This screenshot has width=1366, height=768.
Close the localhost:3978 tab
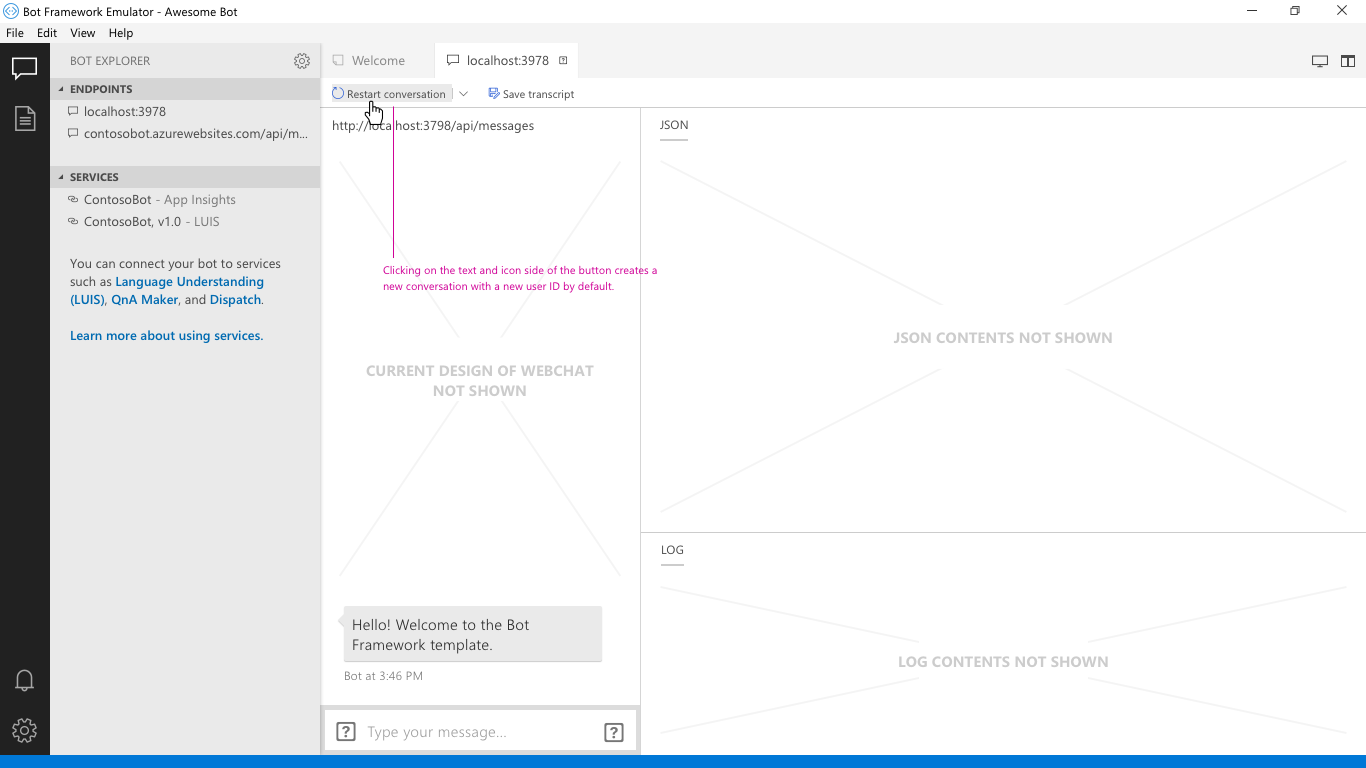click(x=563, y=60)
